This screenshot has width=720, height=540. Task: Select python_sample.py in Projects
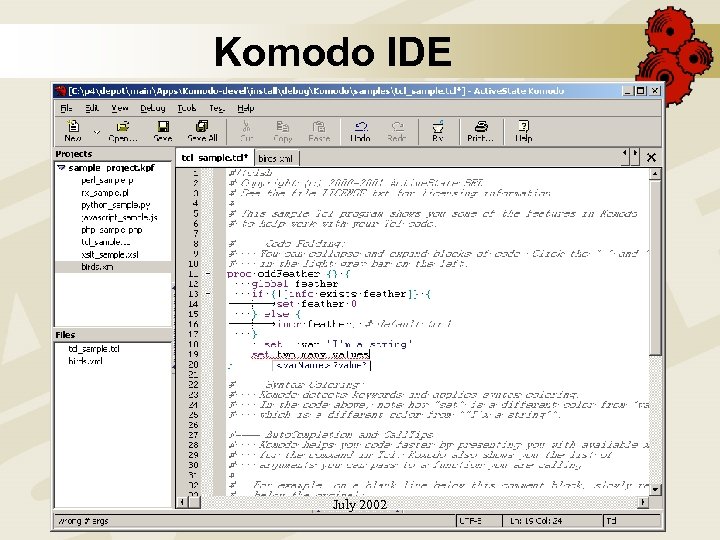click(x=116, y=205)
